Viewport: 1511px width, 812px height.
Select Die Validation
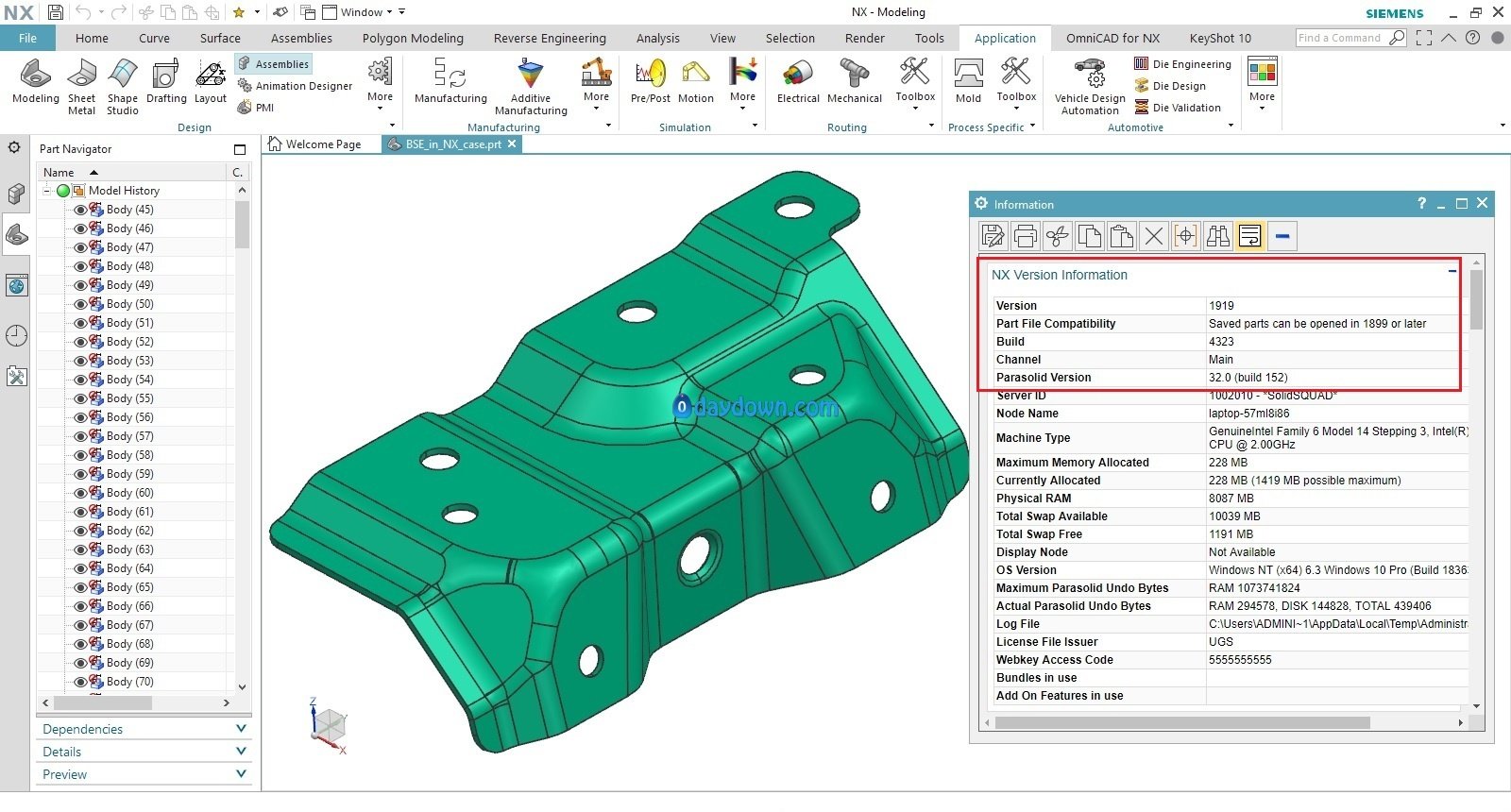(1178, 108)
